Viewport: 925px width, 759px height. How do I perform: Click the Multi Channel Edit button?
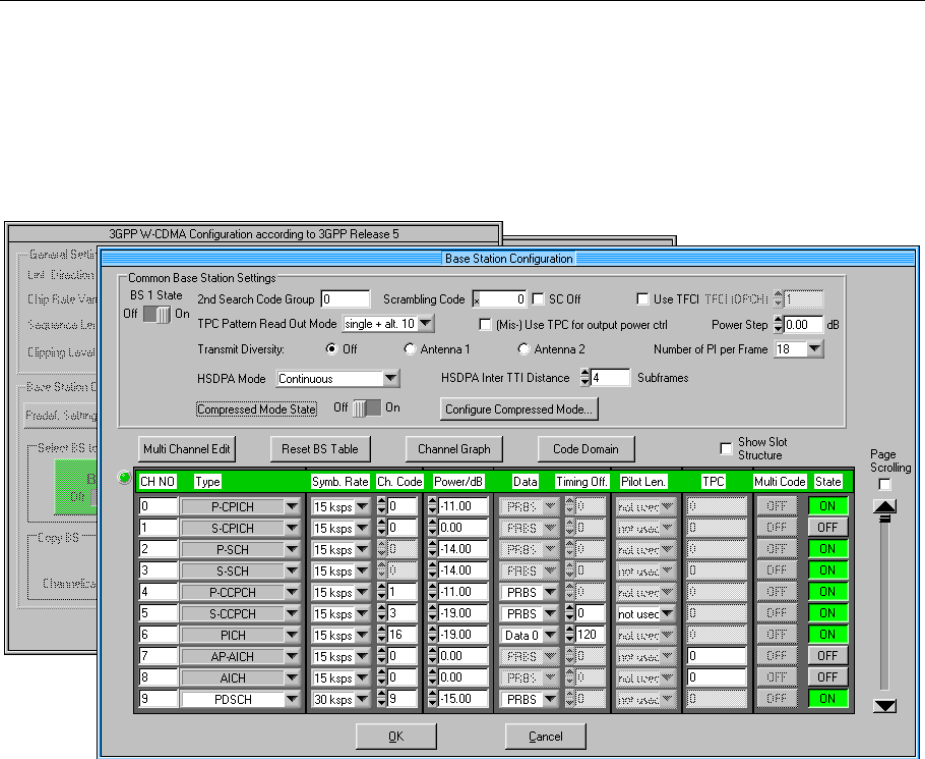(x=185, y=449)
